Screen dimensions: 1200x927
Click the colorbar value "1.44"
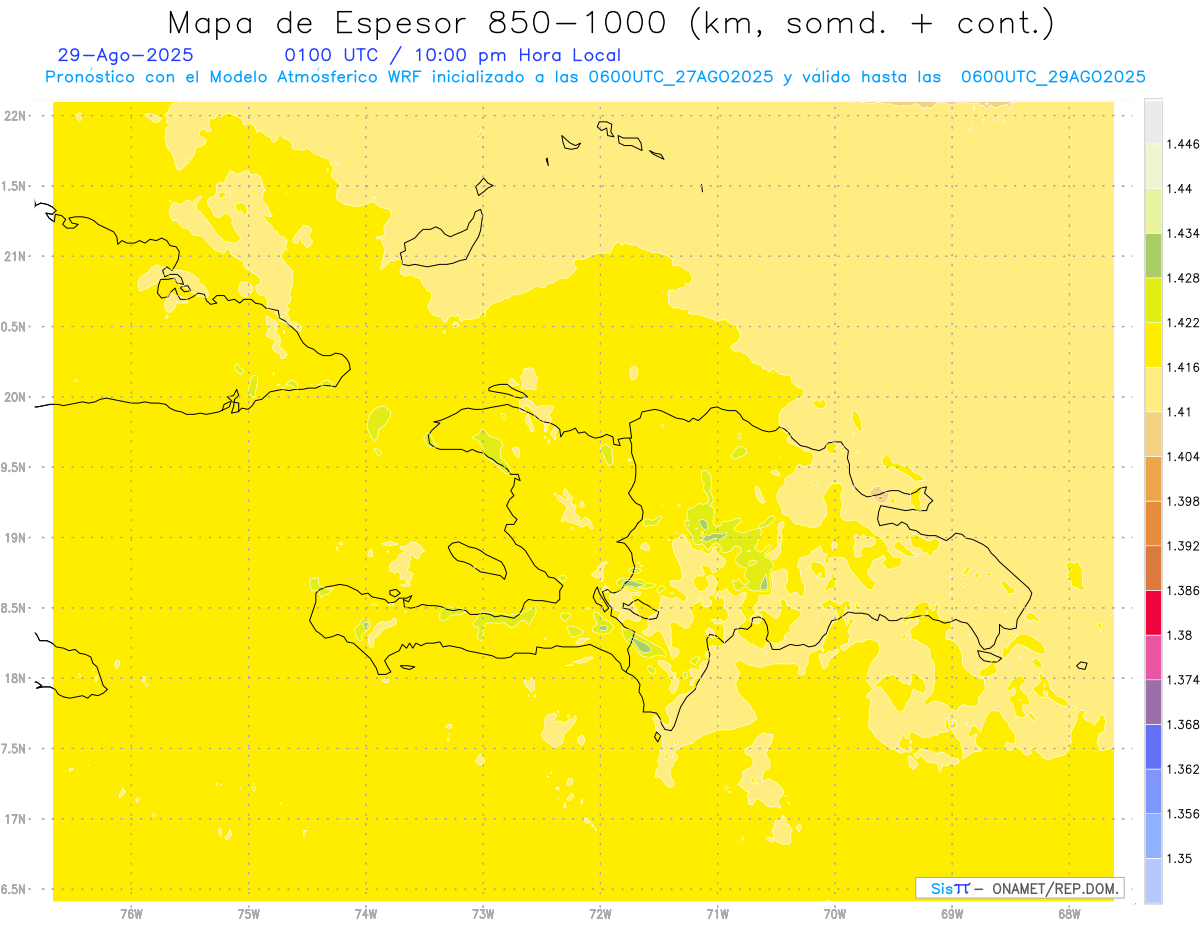pos(1181,189)
